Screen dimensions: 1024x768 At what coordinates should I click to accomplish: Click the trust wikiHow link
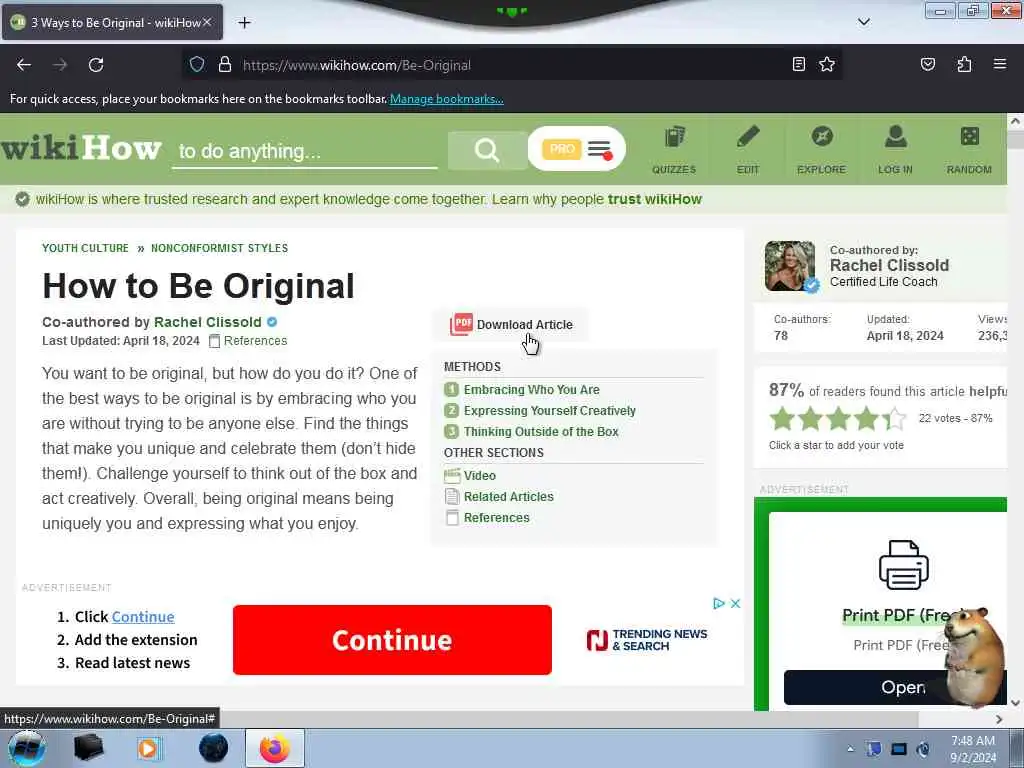pyautogui.click(x=654, y=199)
